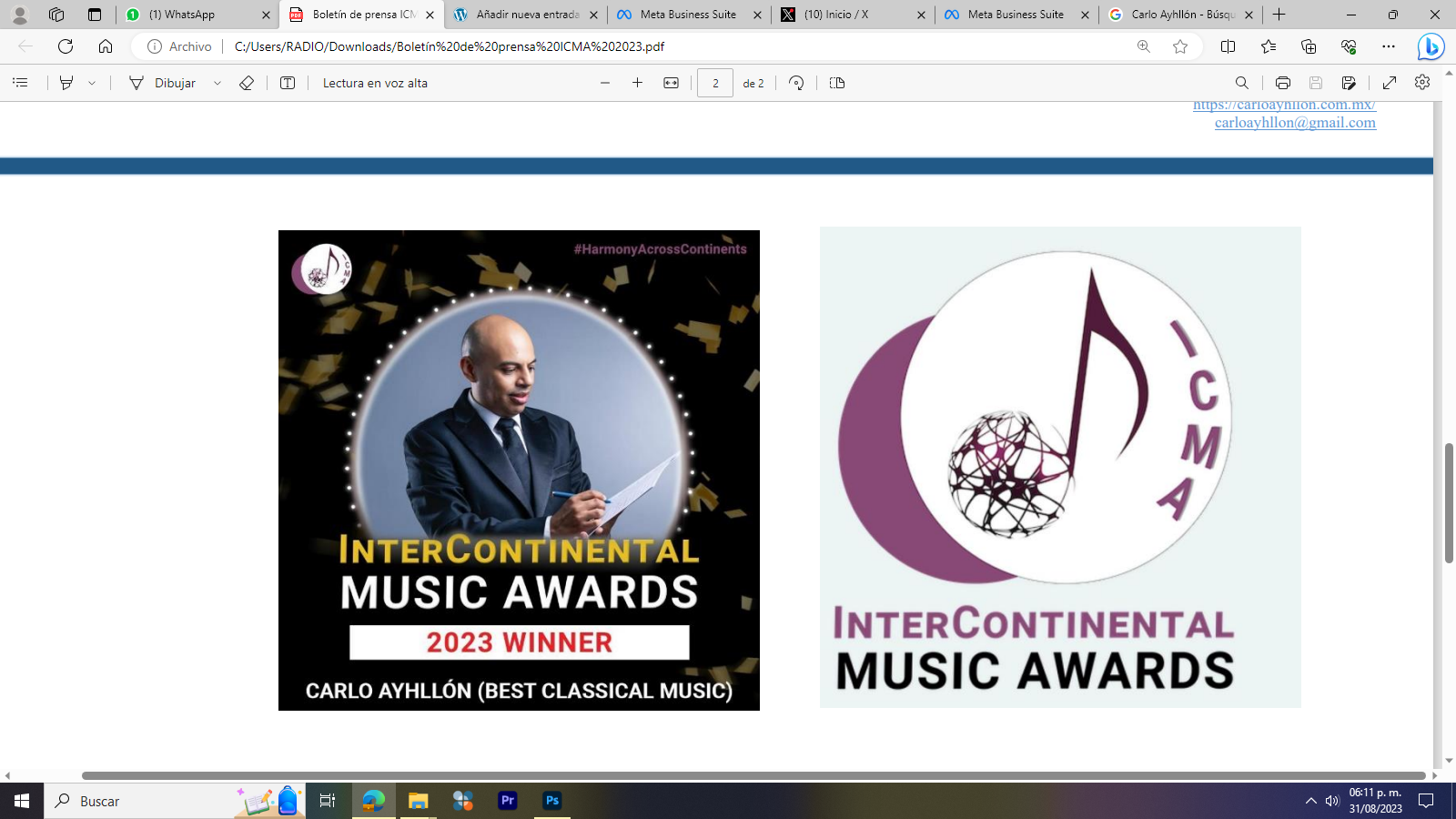The image size is (1456, 819).
Task: Switch to the first Meta Business Suite tab
Action: click(x=688, y=15)
